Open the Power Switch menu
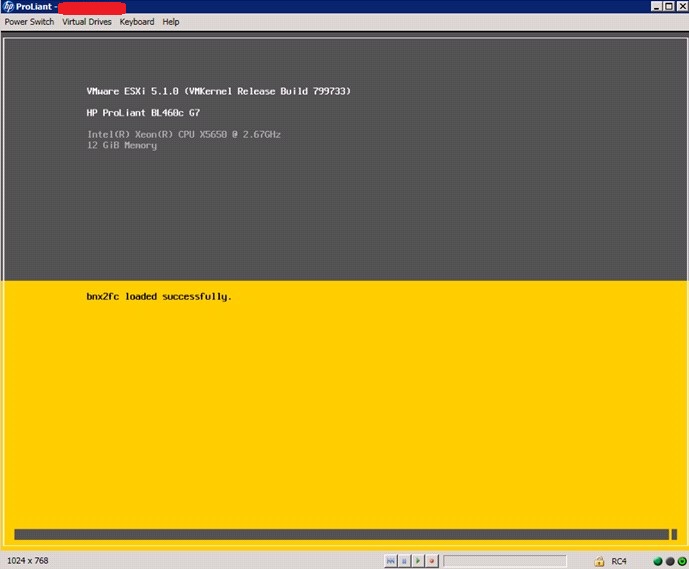 click(29, 22)
